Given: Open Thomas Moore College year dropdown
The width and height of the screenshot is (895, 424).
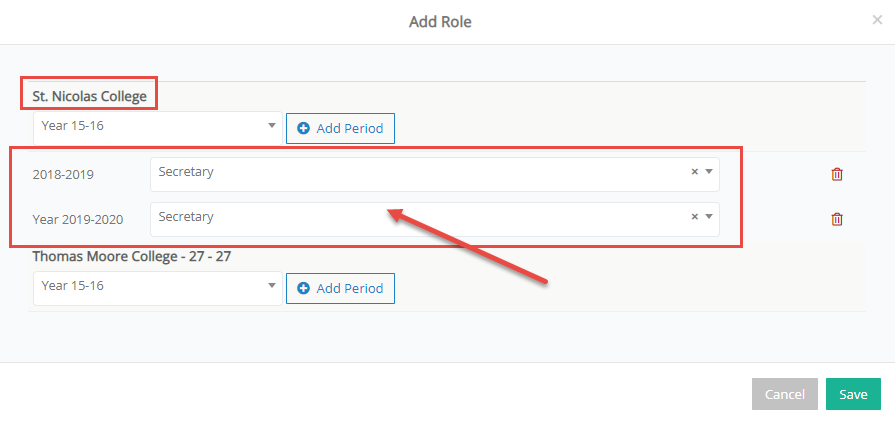Looking at the screenshot, I should point(158,288).
